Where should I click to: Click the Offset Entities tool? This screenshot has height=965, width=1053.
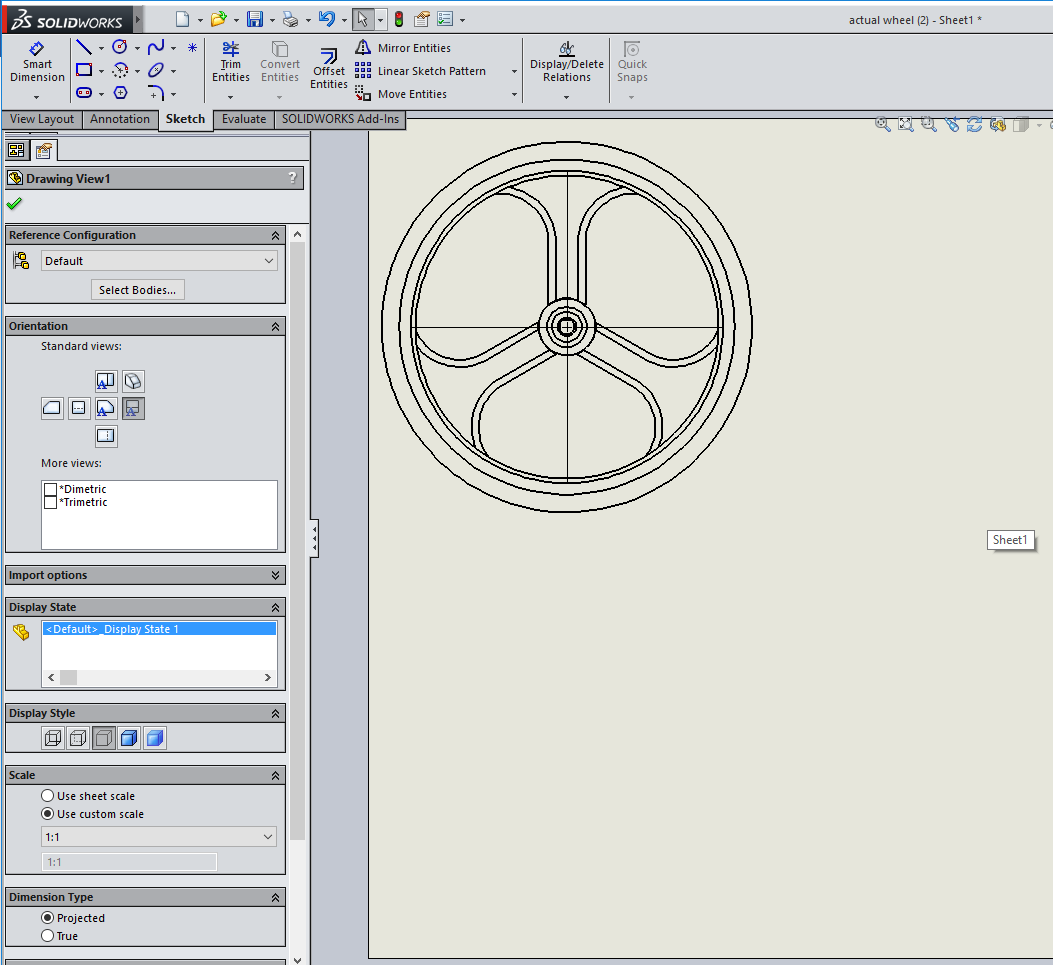(x=328, y=63)
